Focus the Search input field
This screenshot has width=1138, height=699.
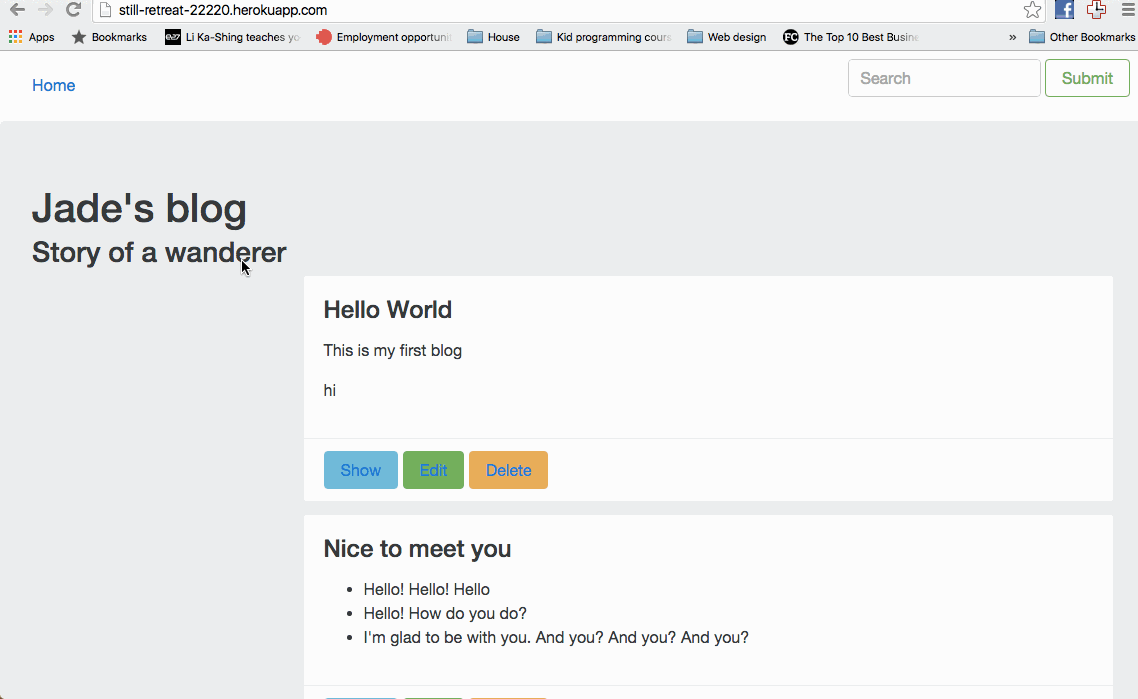[944, 78]
